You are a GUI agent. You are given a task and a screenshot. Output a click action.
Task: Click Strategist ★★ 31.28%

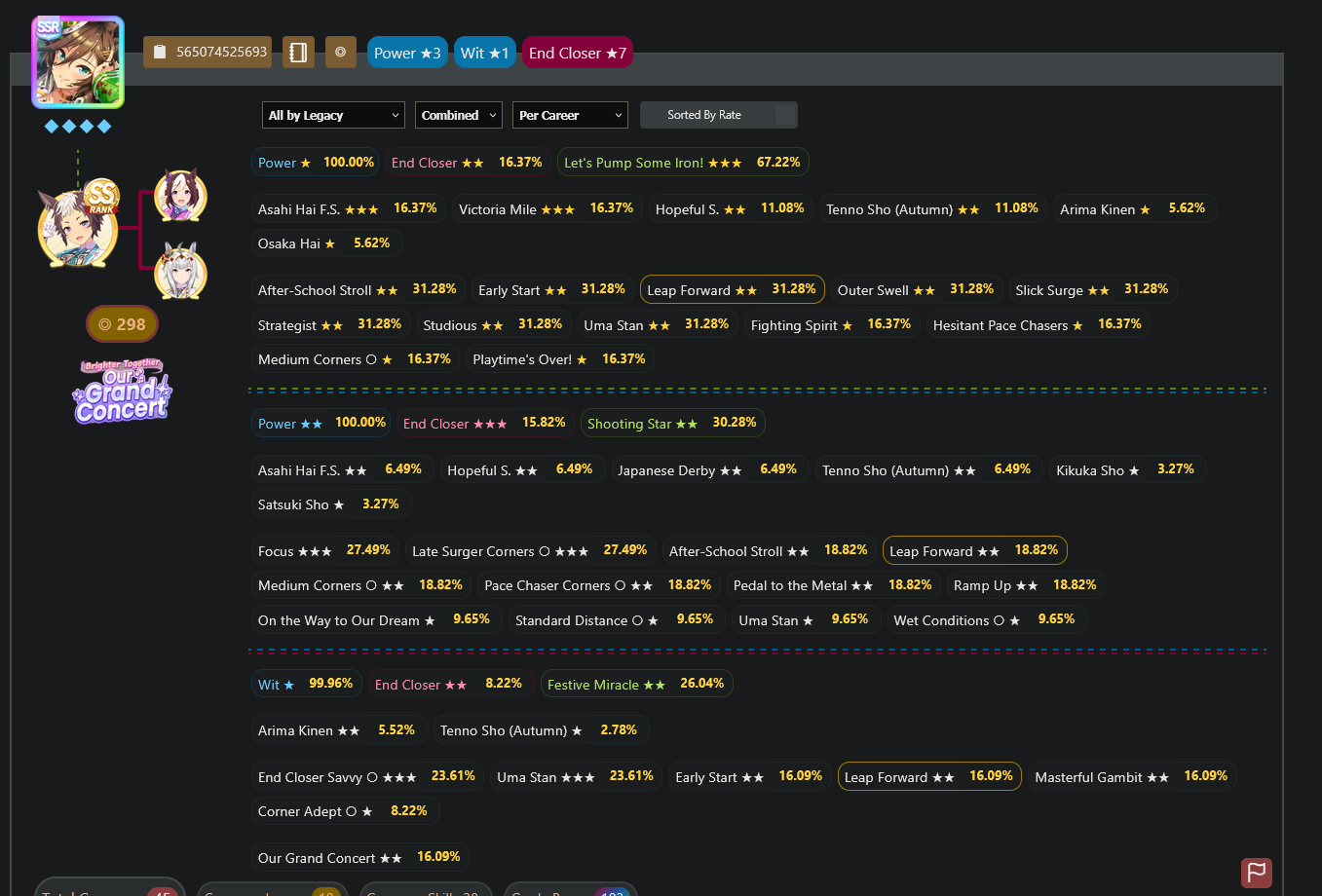330,324
